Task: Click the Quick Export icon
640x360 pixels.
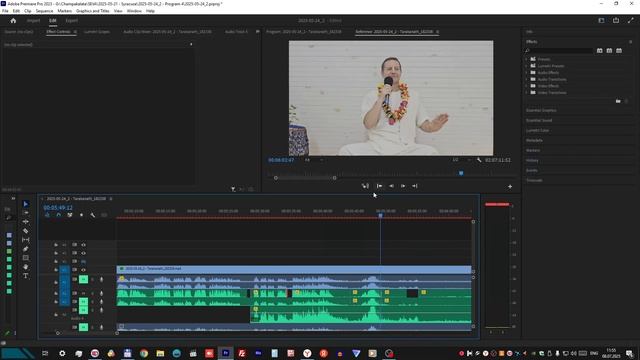Action: point(616,20)
